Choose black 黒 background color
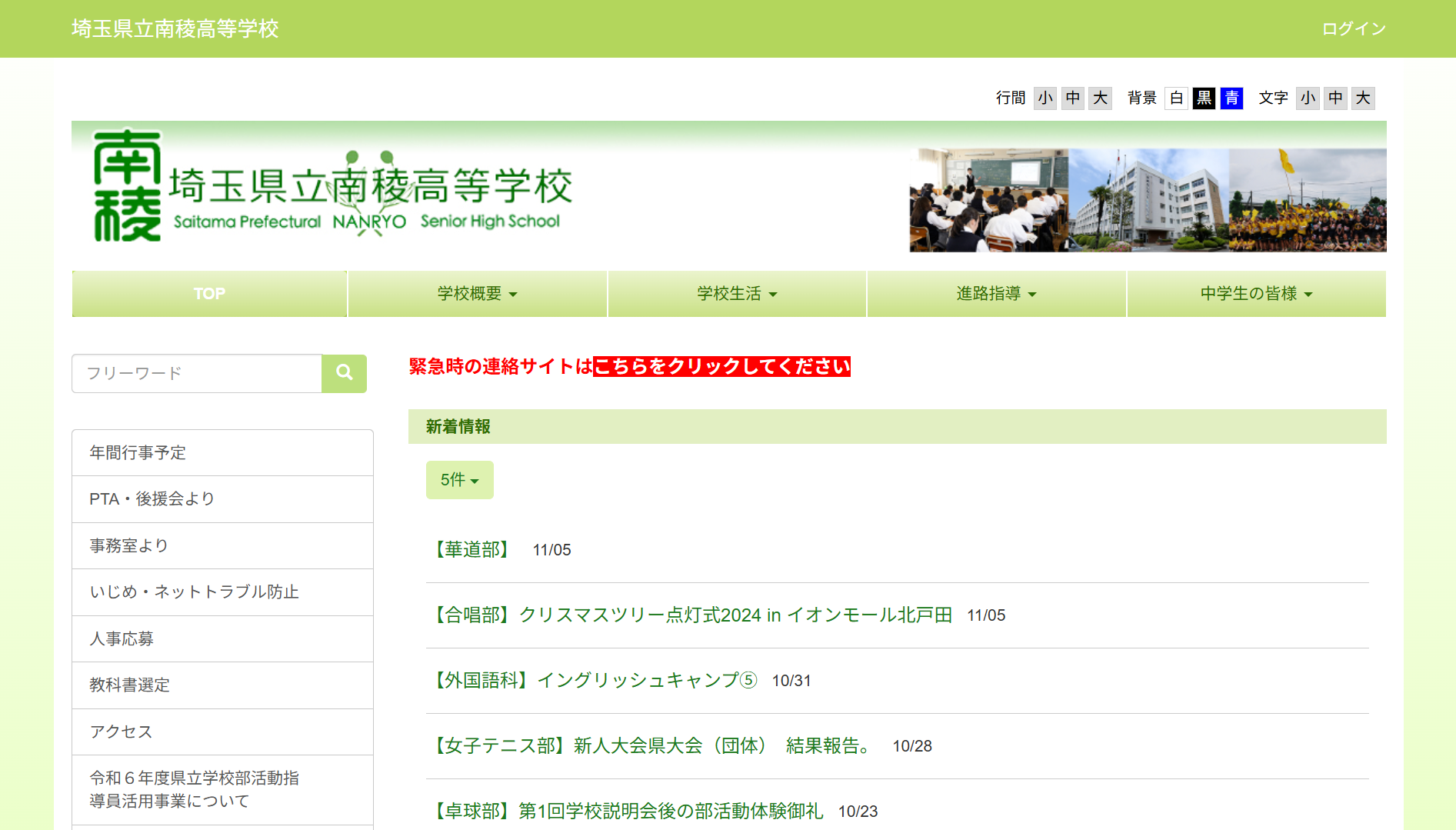Screen dimensions: 1456x830 click(1204, 98)
